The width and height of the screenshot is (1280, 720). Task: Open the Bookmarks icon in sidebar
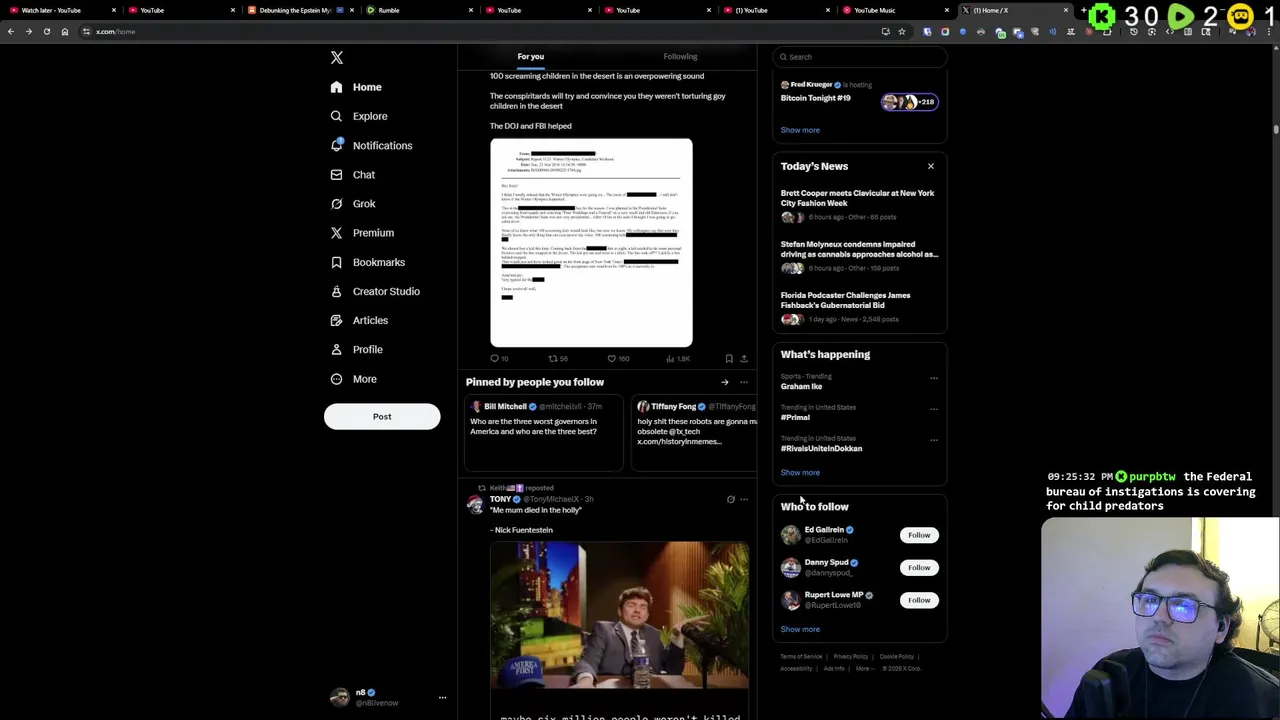337,262
